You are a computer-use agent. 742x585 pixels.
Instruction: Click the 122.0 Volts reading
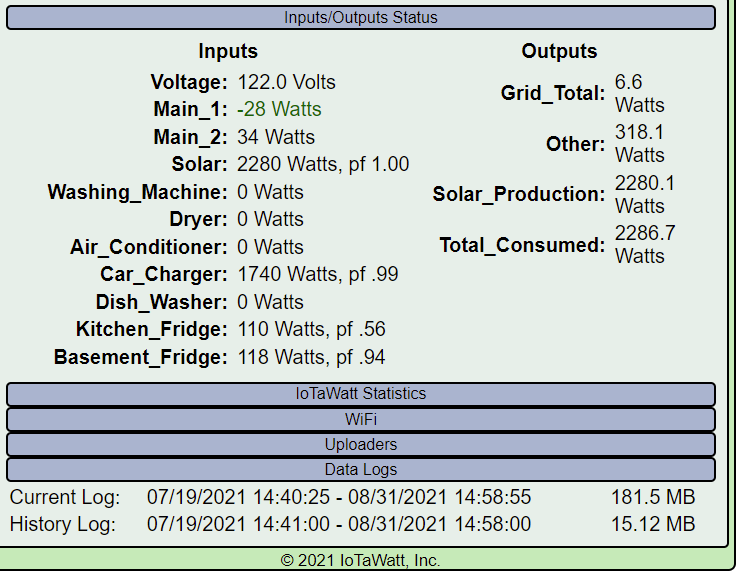[286, 82]
